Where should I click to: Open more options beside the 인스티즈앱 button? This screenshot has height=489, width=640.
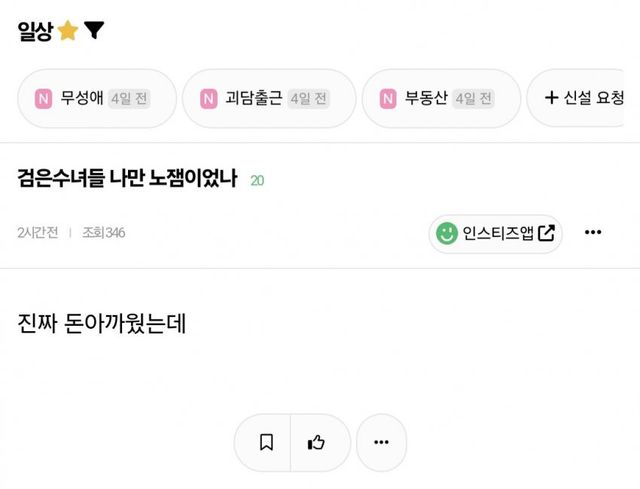pyautogui.click(x=593, y=233)
